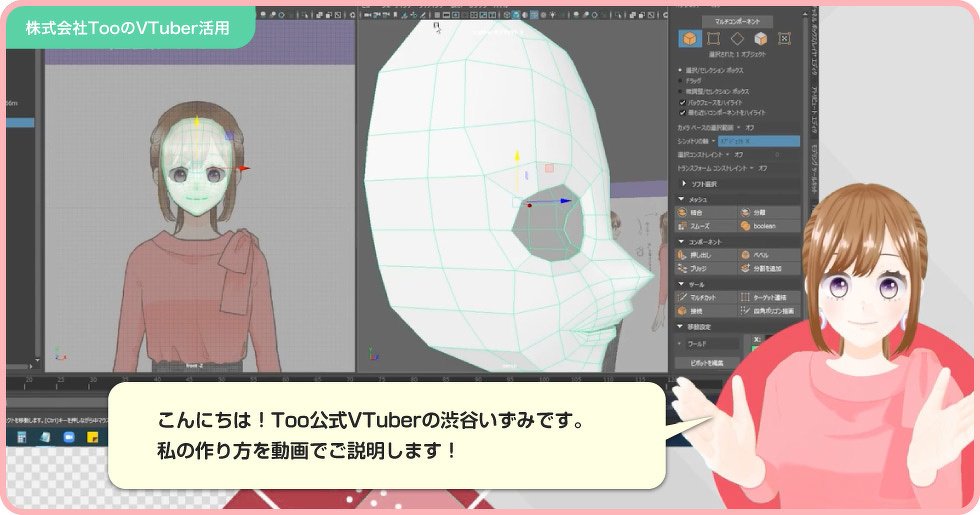Screen dimensions: 980x515
Task: Click the 押し出し (Extrude) tool
Action: [x=706, y=255]
